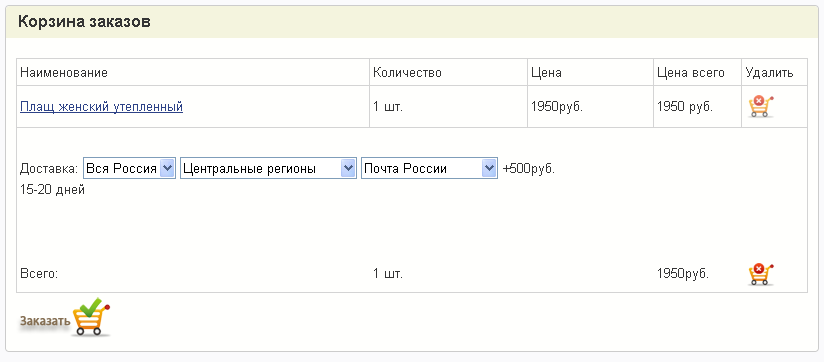
Task: Click the Цена всего column header
Action: 691,73
